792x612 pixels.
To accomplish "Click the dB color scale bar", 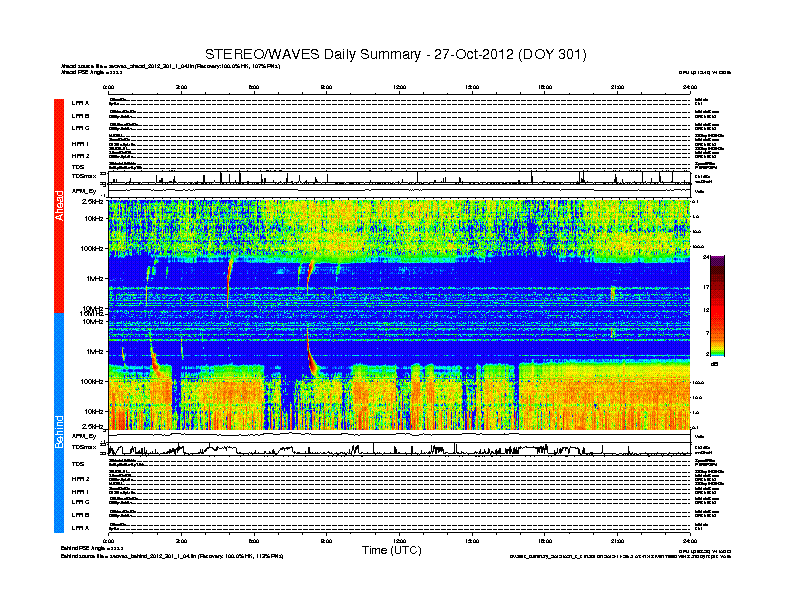I will tap(717, 305).
